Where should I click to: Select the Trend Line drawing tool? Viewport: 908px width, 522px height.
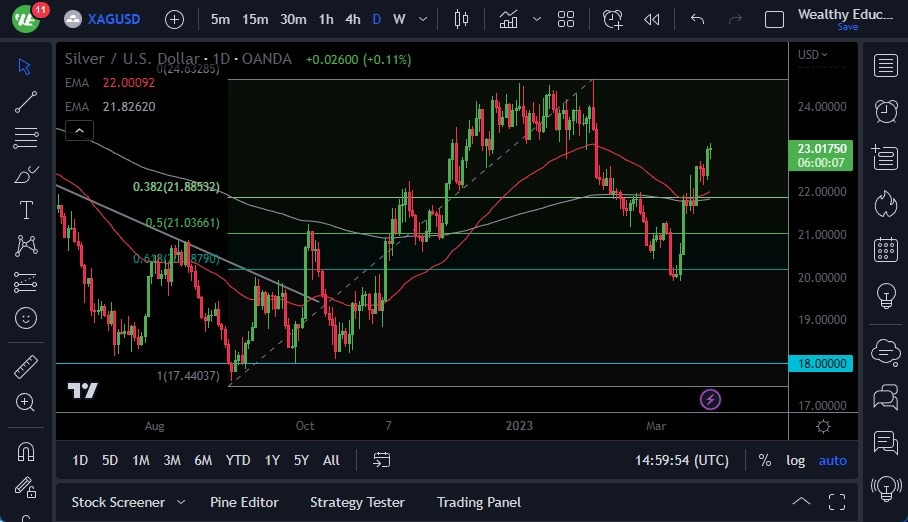click(x=26, y=101)
